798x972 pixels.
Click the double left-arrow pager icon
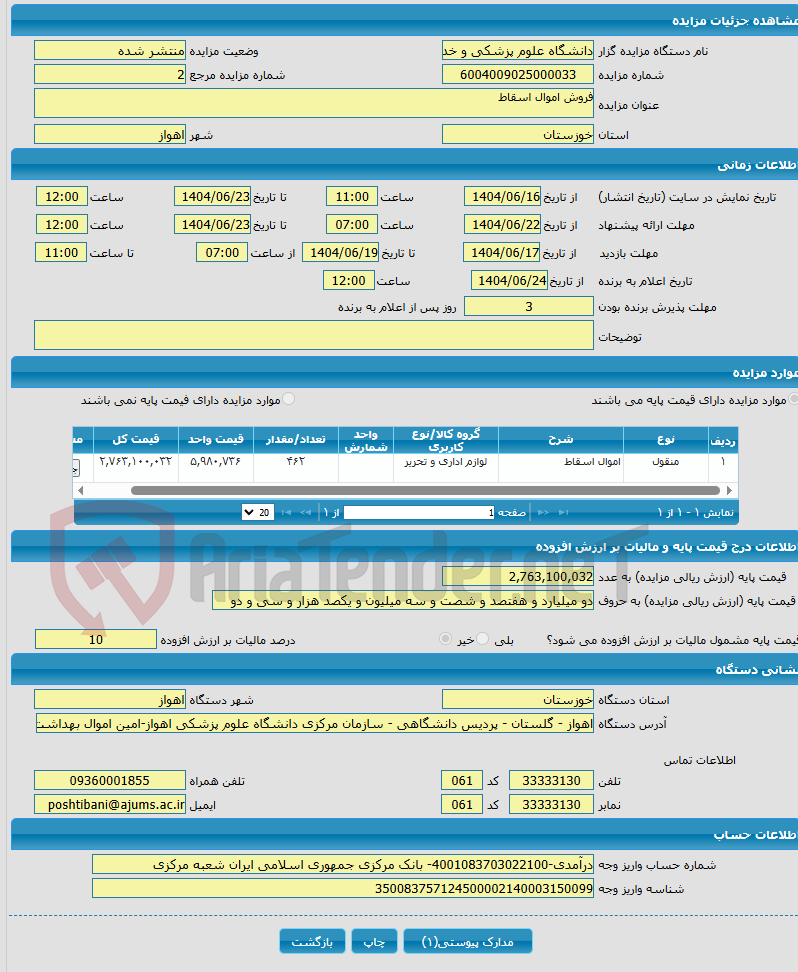click(x=305, y=513)
